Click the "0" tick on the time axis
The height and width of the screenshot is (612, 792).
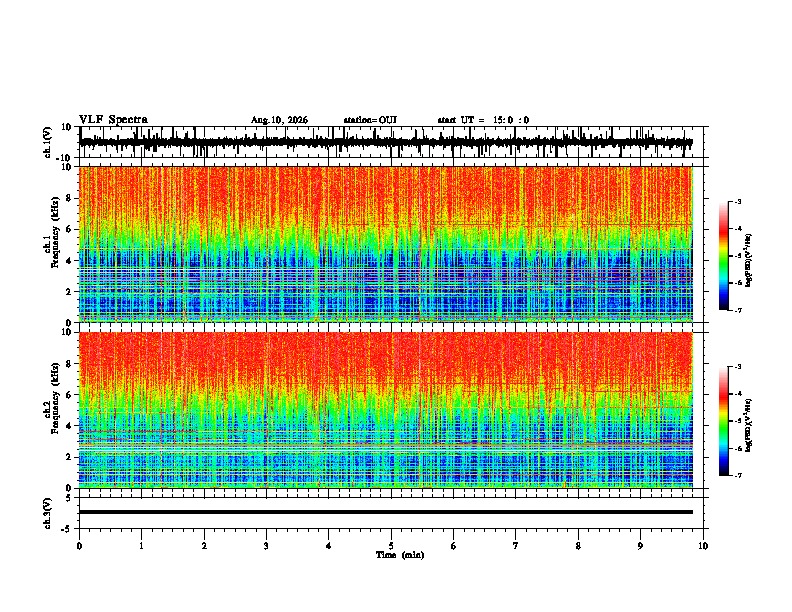click(79, 546)
